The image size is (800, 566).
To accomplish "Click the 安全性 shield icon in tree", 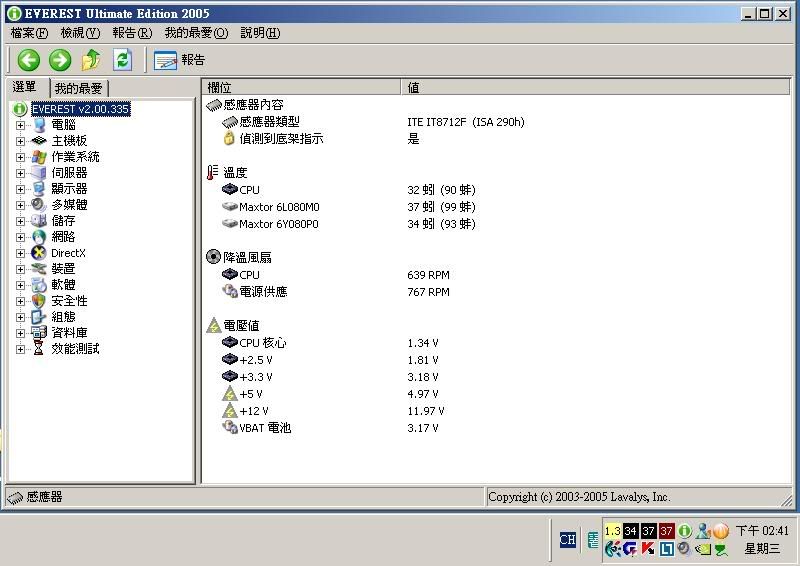I will (x=39, y=301).
